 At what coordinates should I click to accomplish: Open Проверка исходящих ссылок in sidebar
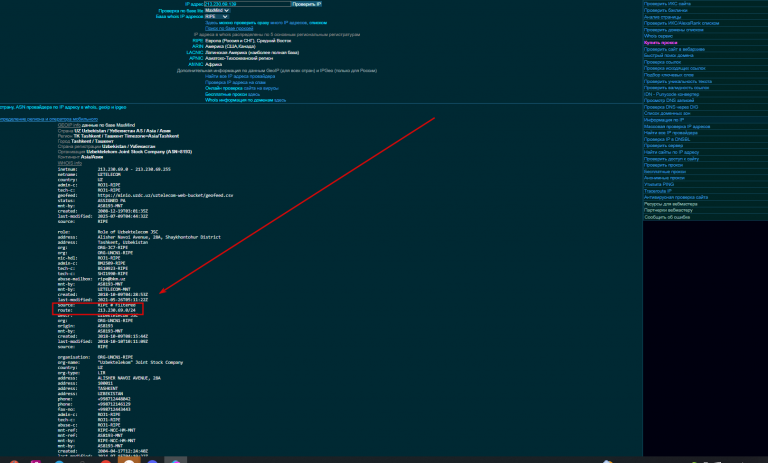coord(674,69)
